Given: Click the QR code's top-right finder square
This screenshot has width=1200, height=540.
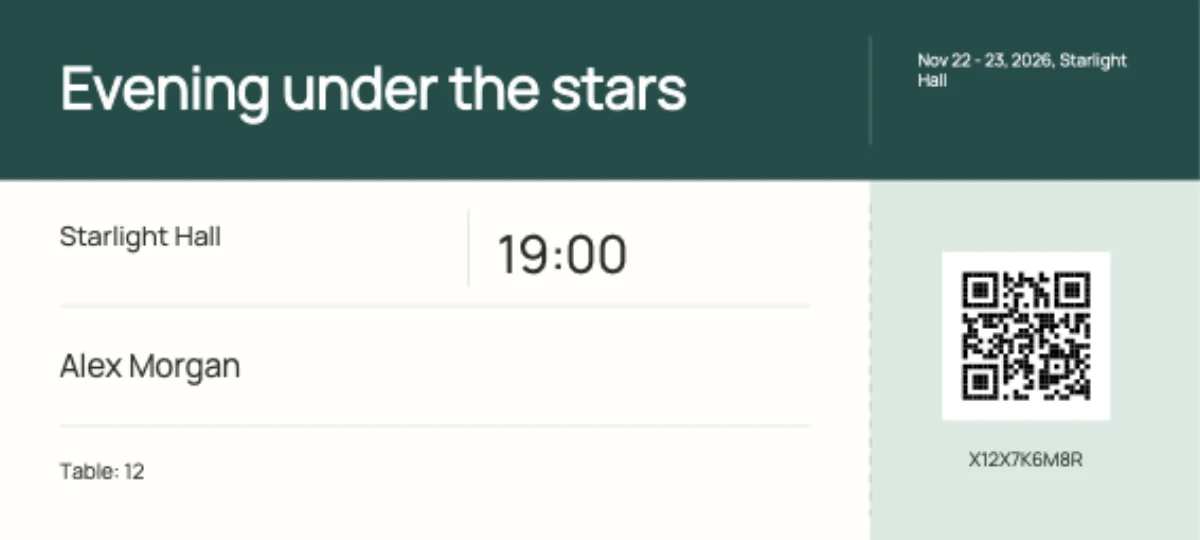Looking at the screenshot, I should (1074, 289).
